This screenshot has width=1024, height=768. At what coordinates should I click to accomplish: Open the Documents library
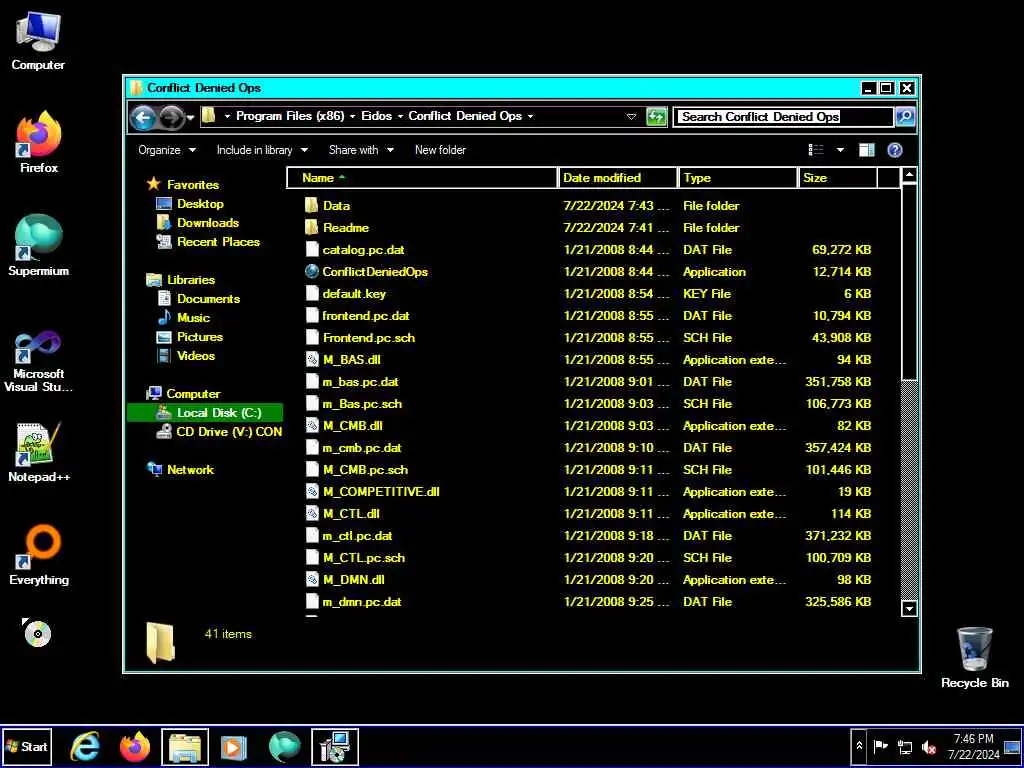click(x=208, y=298)
